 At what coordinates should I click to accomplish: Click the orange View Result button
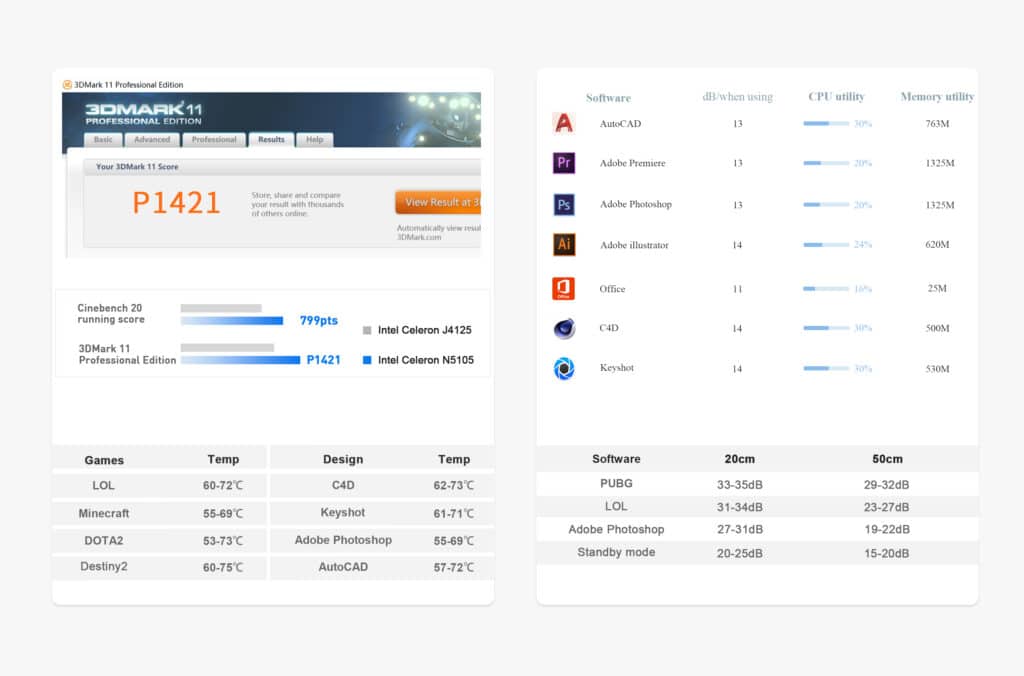click(x=438, y=202)
